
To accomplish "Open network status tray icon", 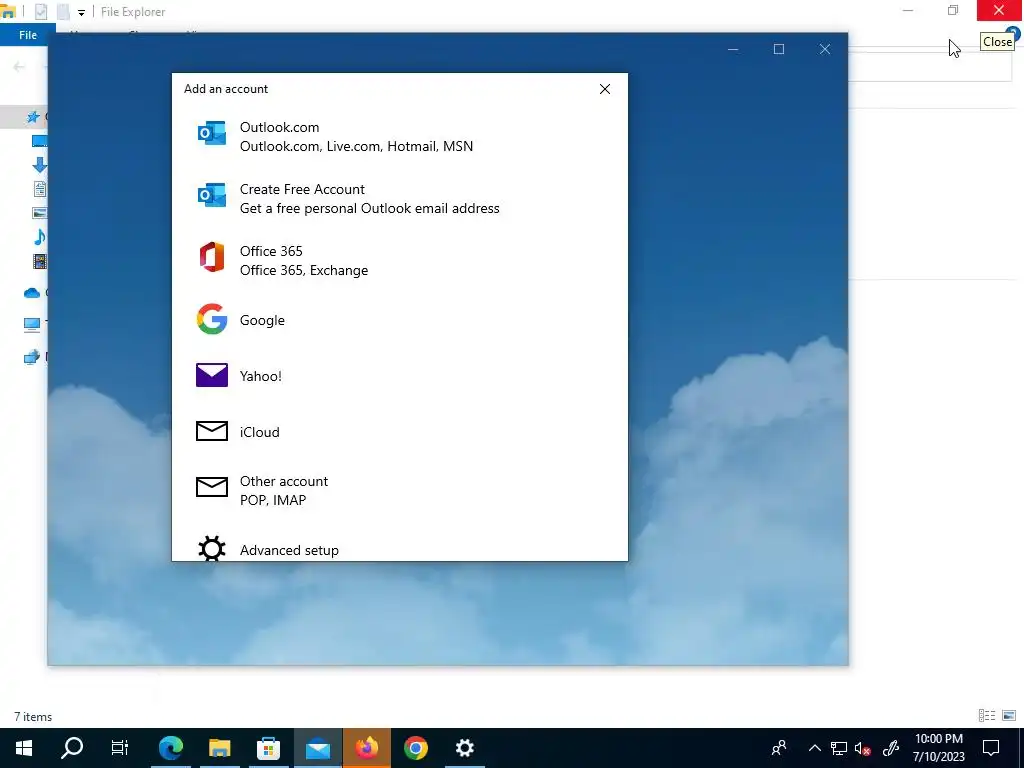I will click(839, 748).
